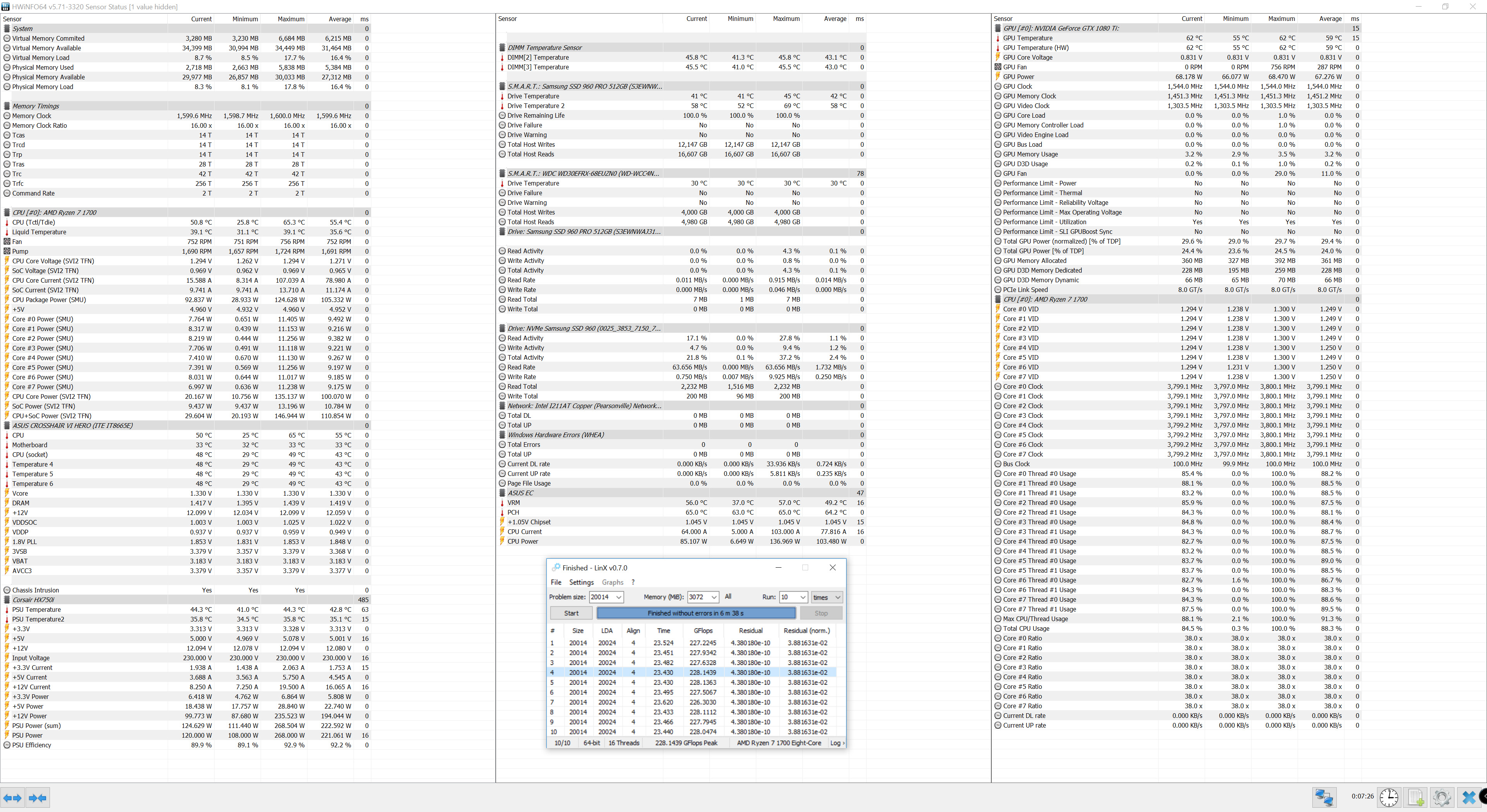Click the shrink columns arrows icon
Screen dimensions: 1487x812
[x=38, y=798]
